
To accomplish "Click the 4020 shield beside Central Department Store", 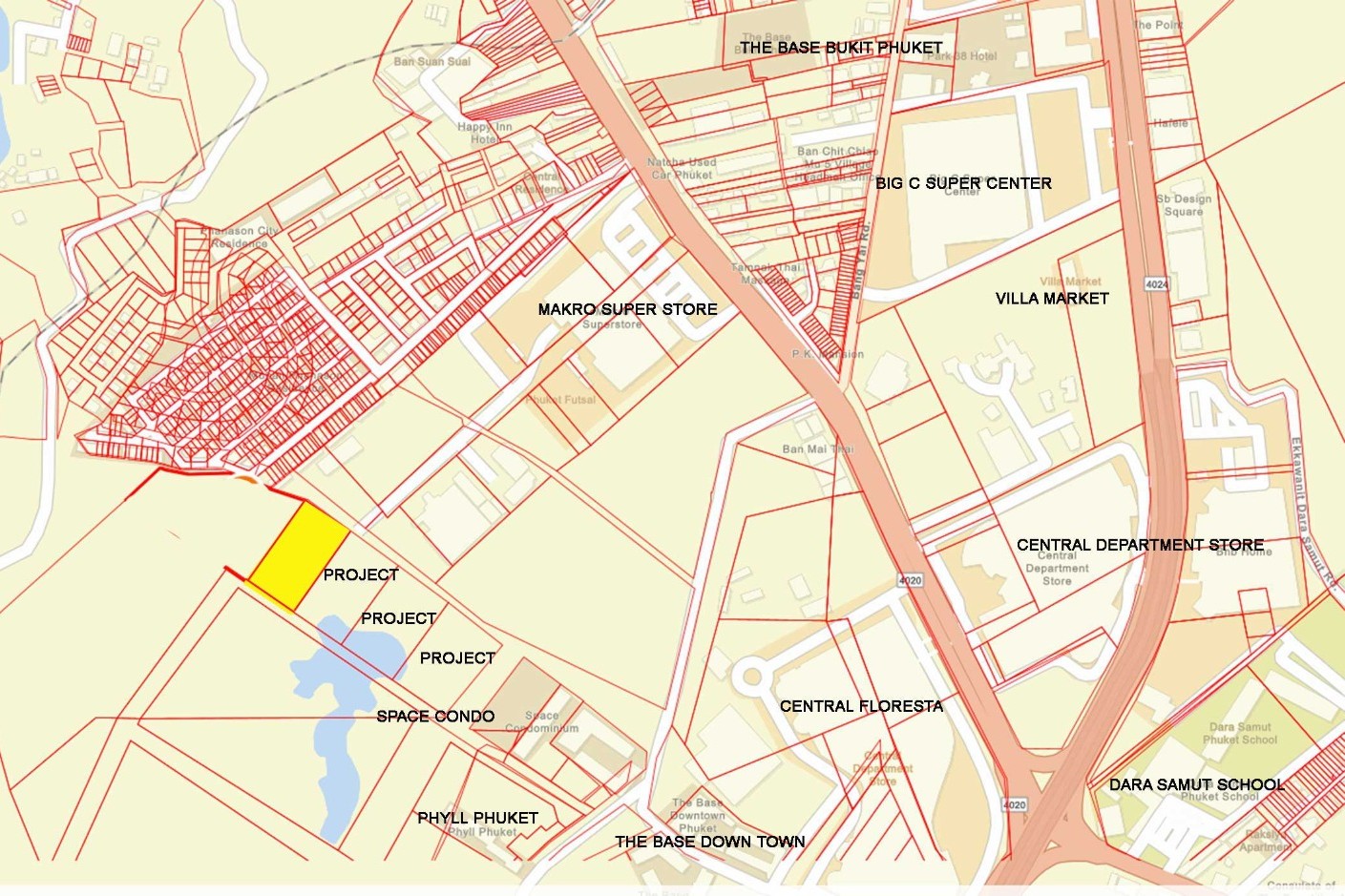I will click(x=910, y=580).
